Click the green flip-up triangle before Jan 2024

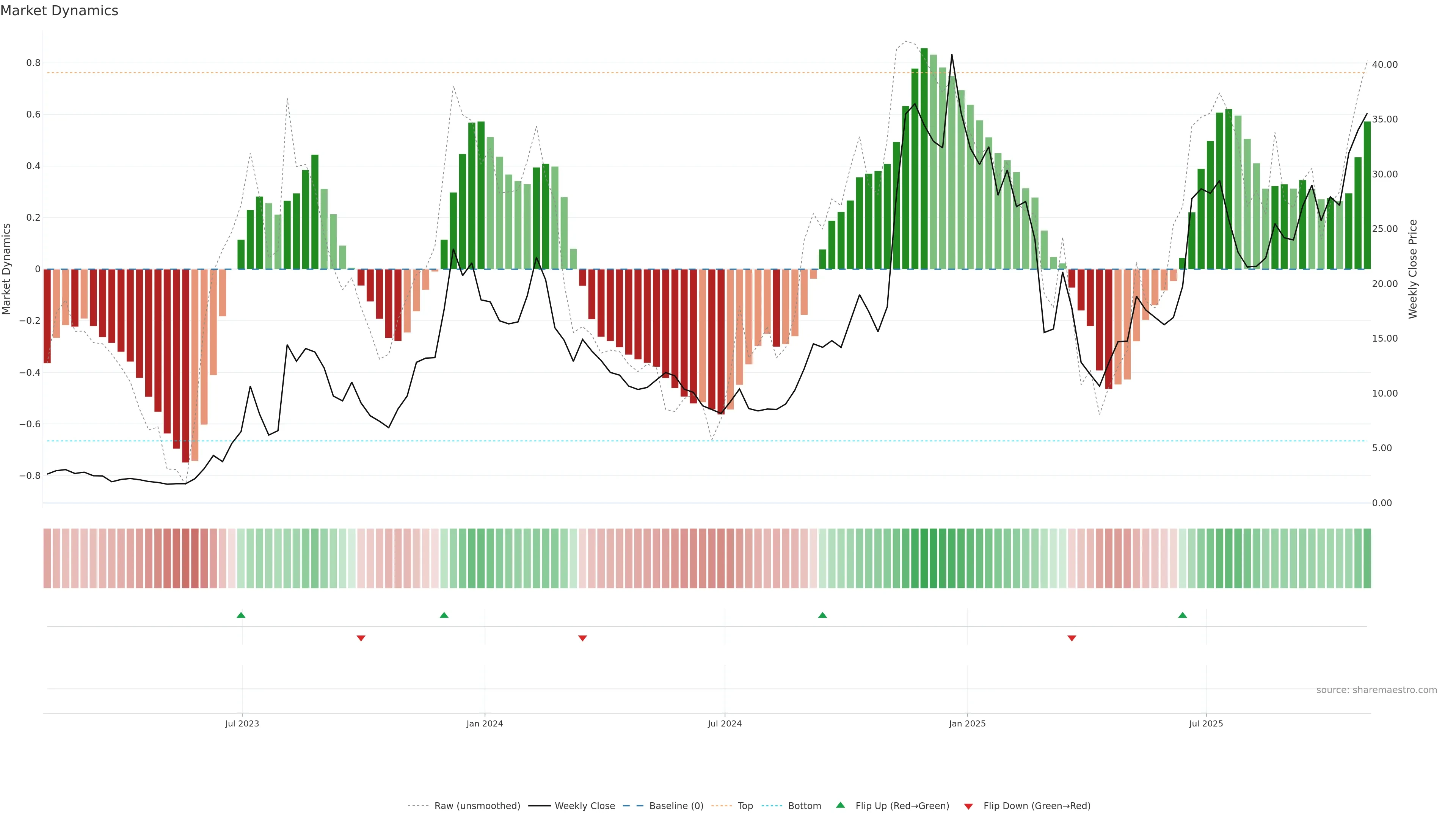[444, 615]
